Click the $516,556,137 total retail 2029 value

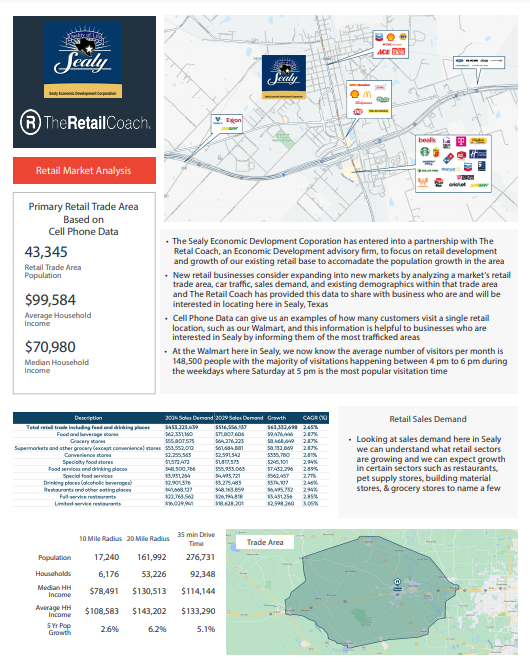(231, 427)
